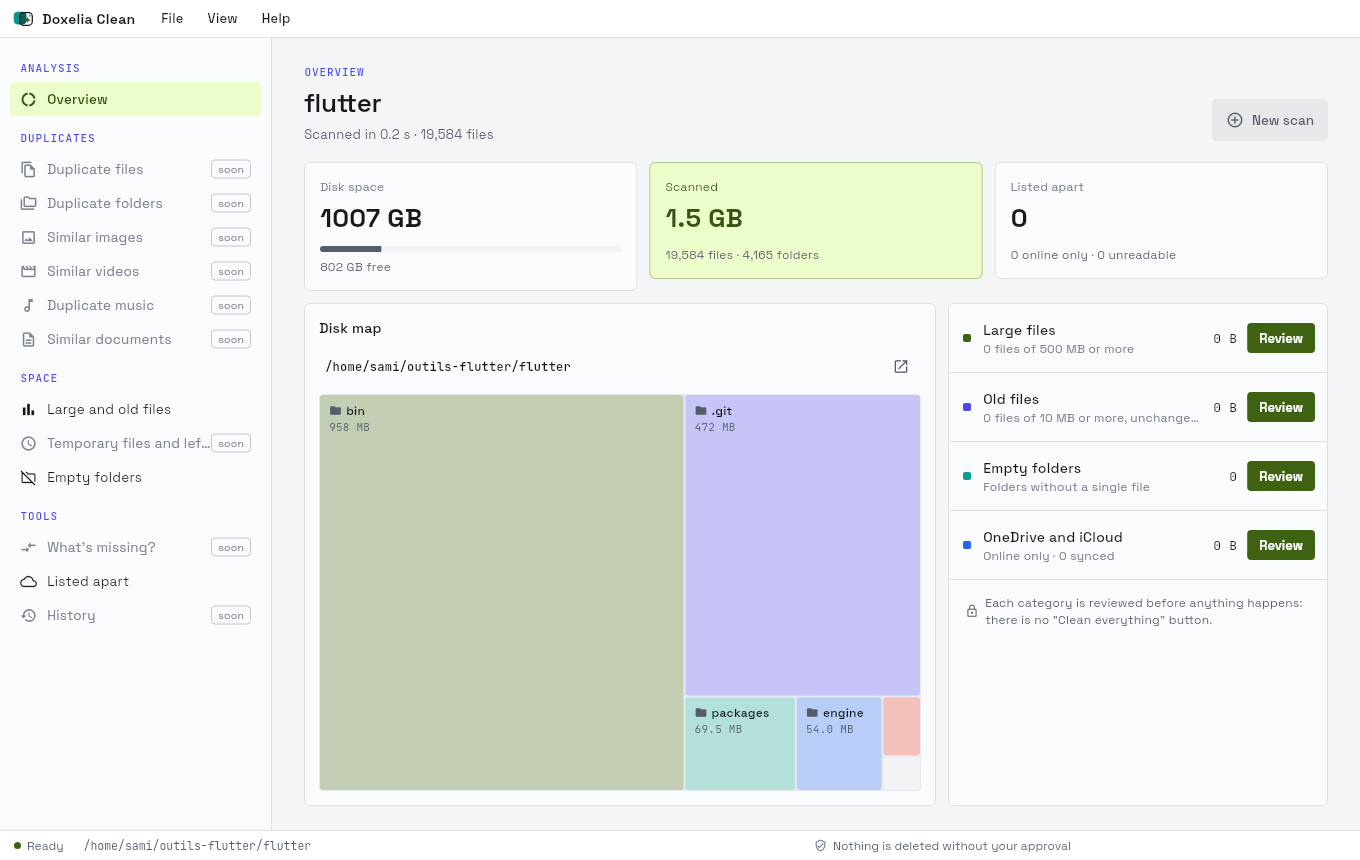The image size is (1360, 860).
Task: Click the Similar videos clapperboard icon
Action: (x=28, y=271)
